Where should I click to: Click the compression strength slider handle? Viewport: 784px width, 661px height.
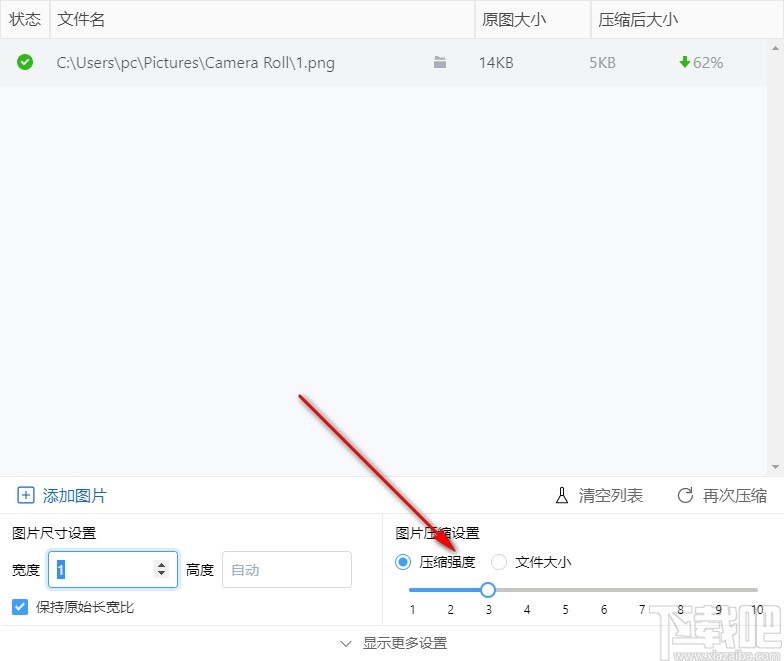(488, 590)
